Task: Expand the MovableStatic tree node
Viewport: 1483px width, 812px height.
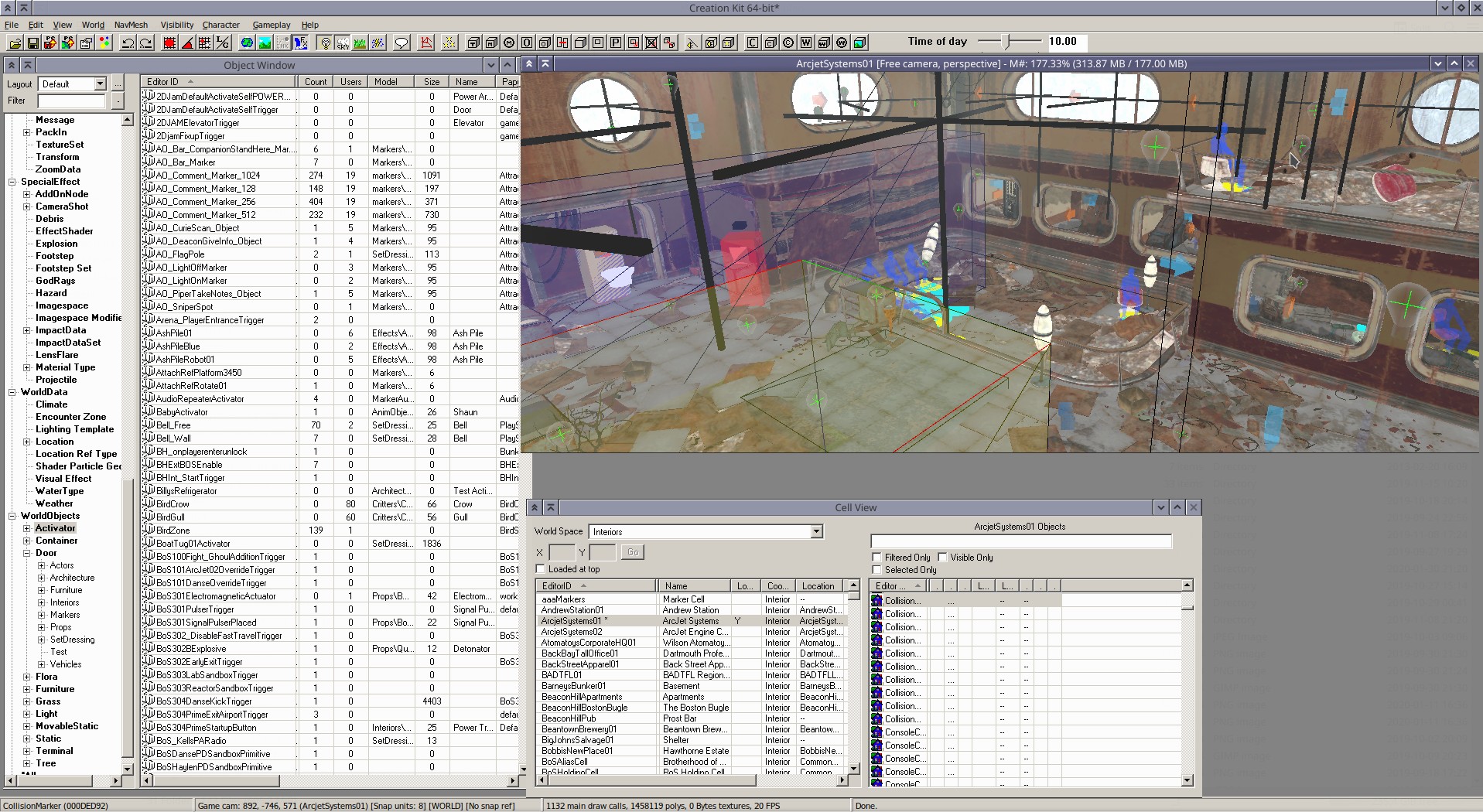Action: pos(26,726)
